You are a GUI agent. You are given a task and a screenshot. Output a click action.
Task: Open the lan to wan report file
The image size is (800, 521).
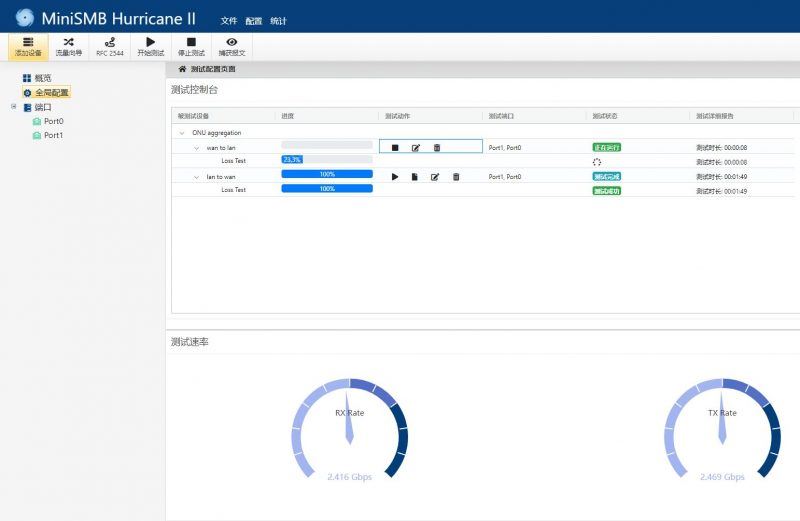click(415, 177)
